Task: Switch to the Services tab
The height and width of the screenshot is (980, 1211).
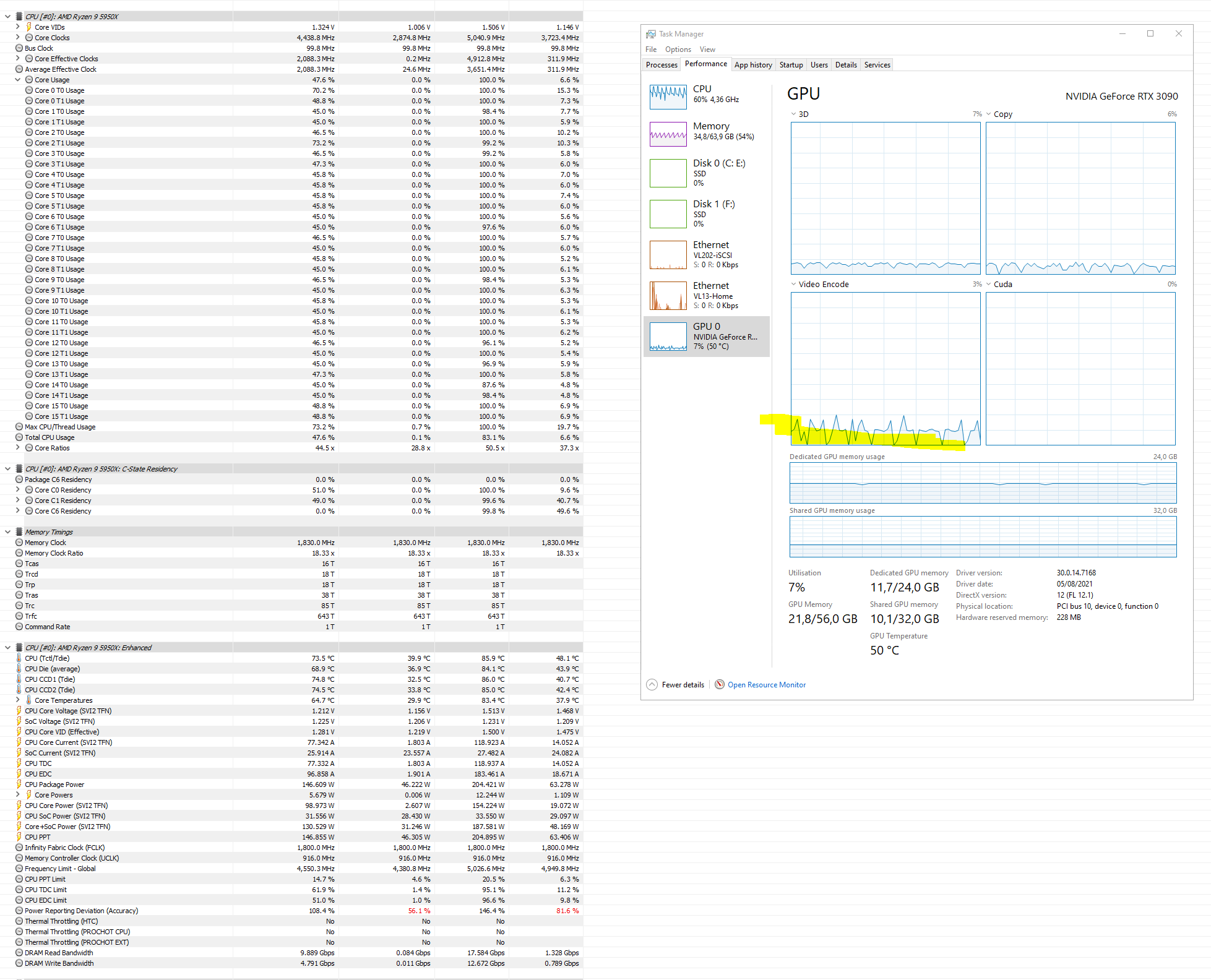Action: coord(877,65)
